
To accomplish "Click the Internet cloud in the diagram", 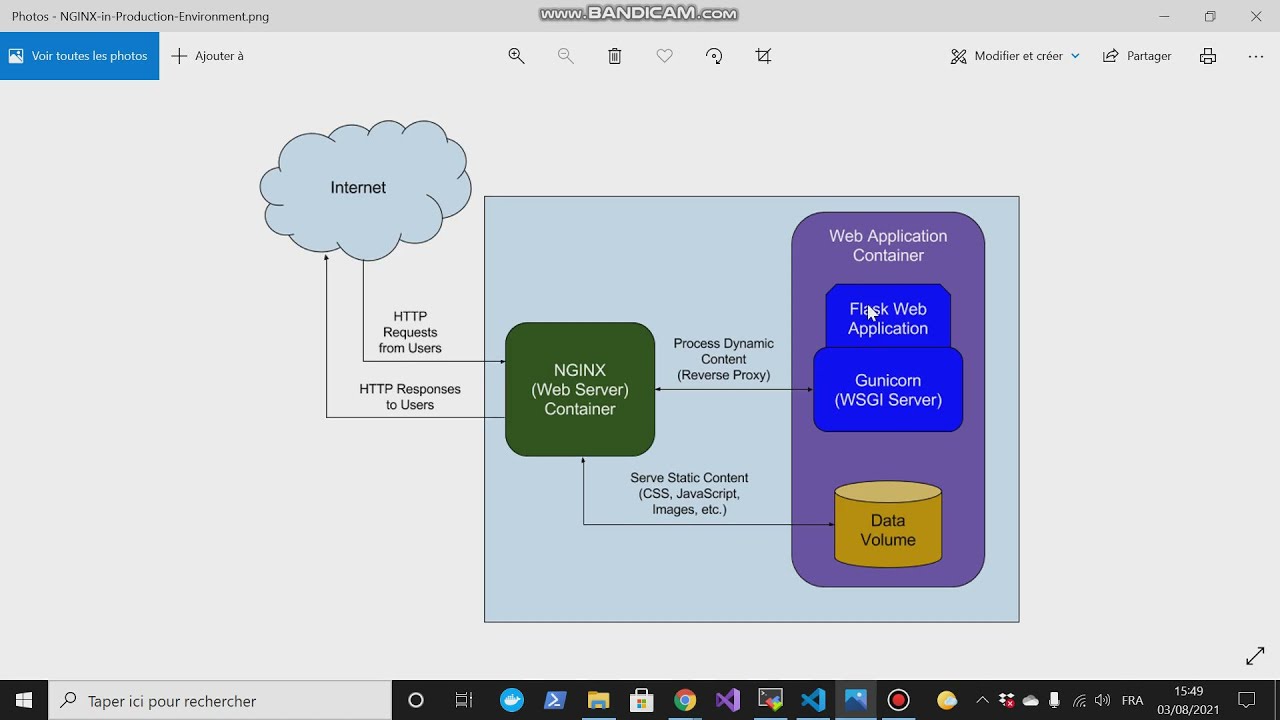I will [365, 189].
